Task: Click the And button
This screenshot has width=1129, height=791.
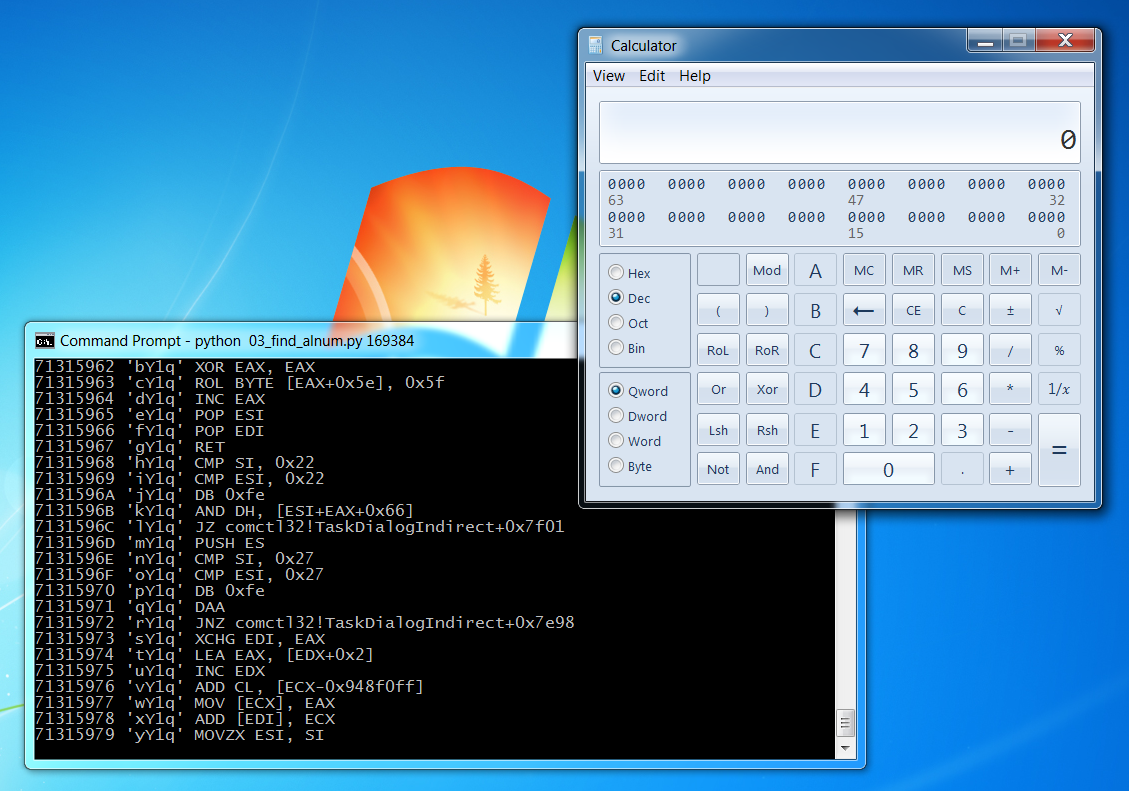Action: pyautogui.click(x=767, y=469)
